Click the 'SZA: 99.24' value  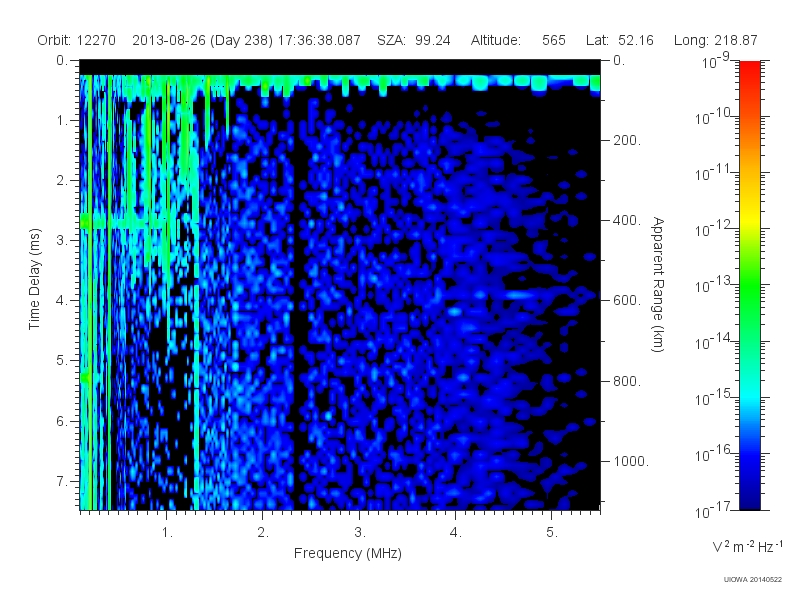414,40
